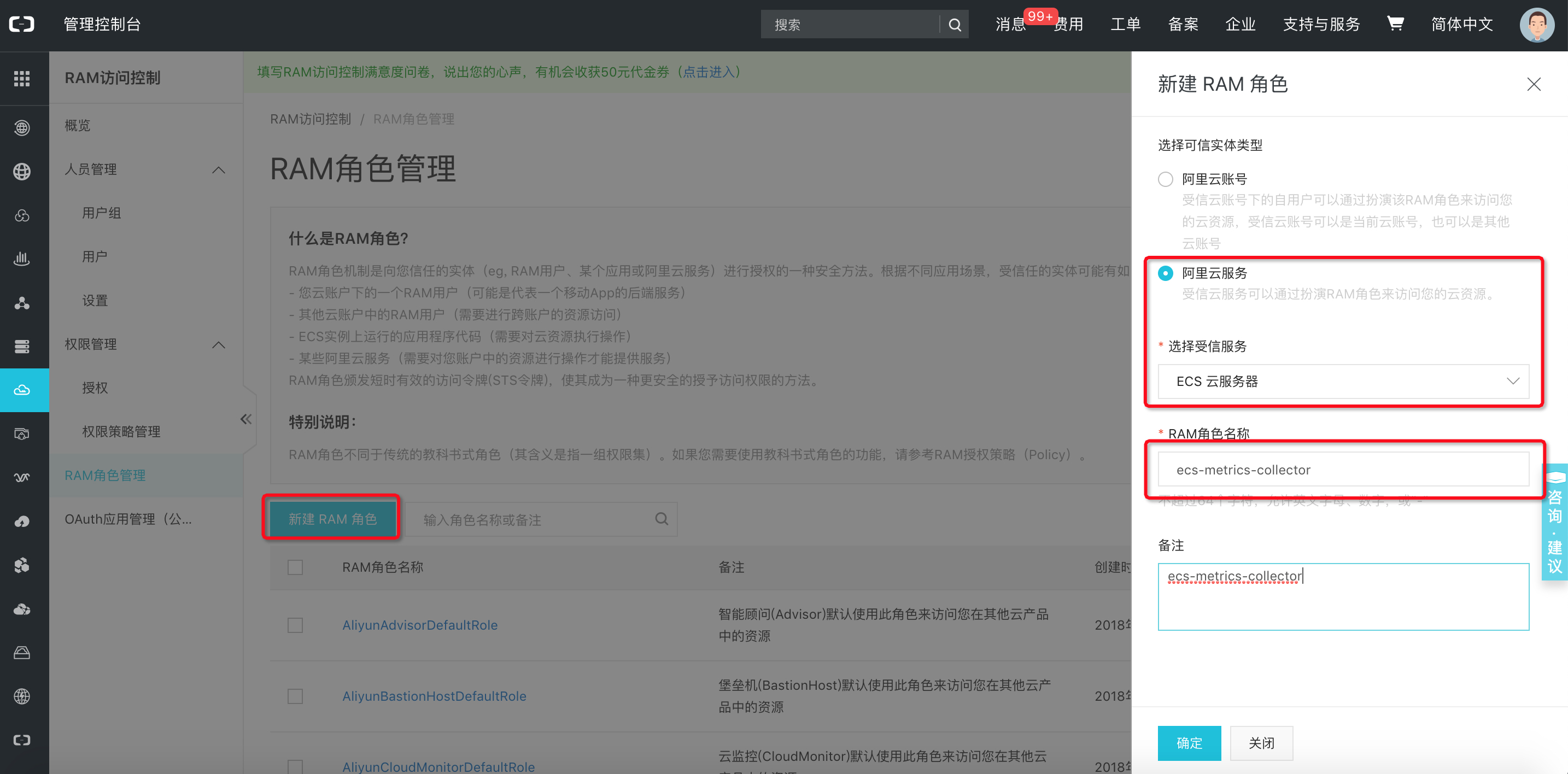Collapse the RAM sidebar with double-arrow icon

(246, 419)
